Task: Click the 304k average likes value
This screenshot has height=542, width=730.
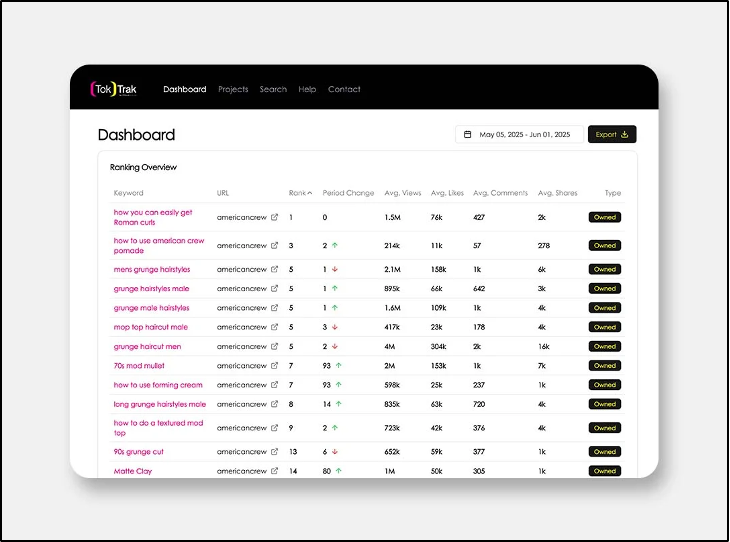Action: point(438,346)
